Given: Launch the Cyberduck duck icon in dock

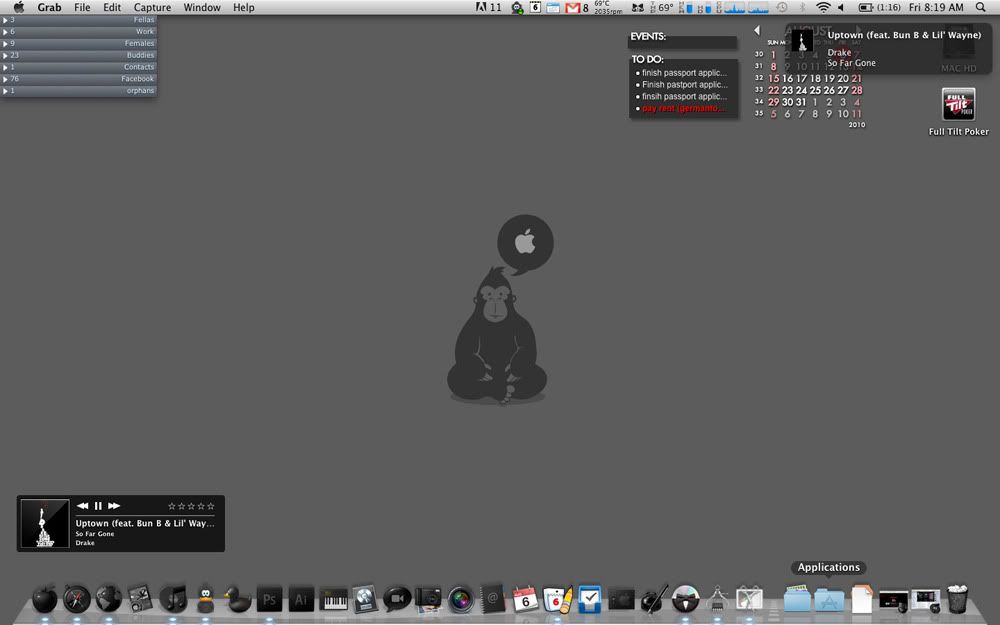Looking at the screenshot, I should (238, 599).
